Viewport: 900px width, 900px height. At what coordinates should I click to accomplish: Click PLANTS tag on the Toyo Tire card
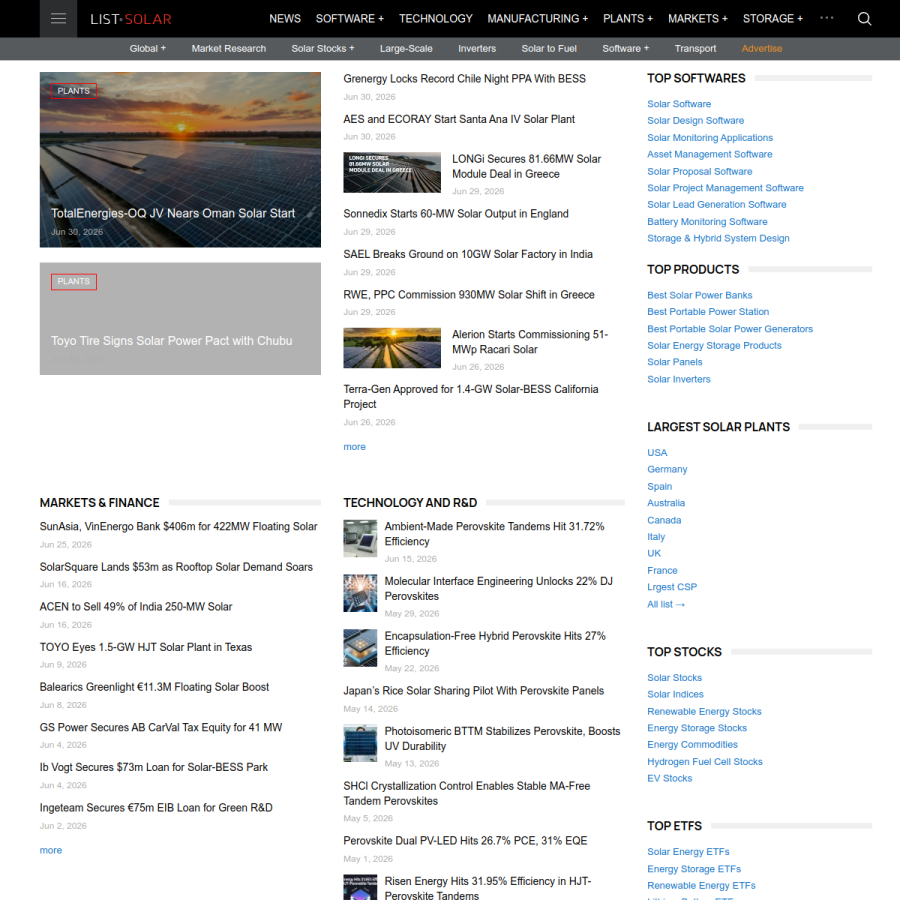[x=73, y=281]
